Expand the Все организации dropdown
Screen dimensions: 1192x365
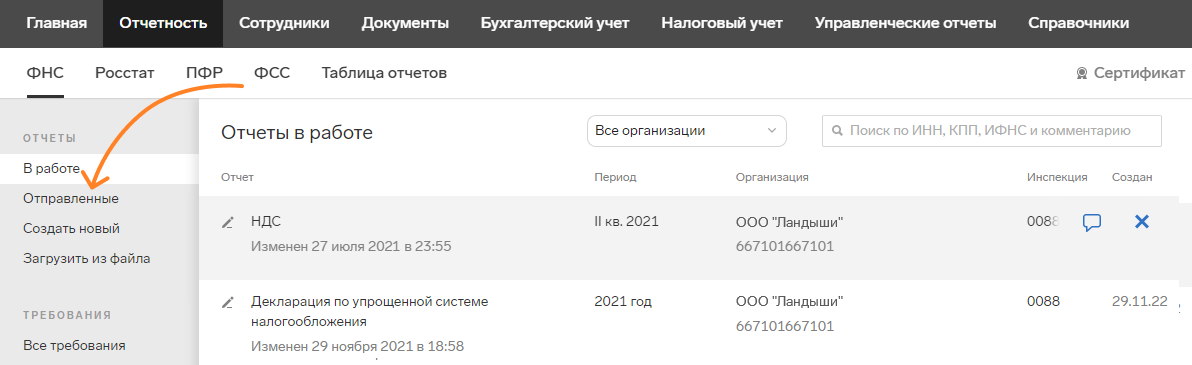pos(686,131)
